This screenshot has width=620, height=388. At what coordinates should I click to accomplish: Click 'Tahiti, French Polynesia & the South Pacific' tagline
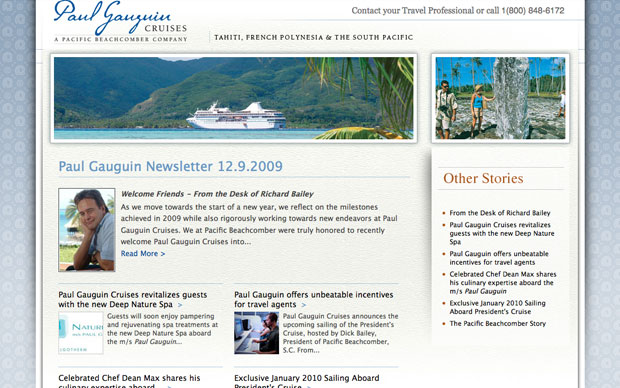[314, 37]
